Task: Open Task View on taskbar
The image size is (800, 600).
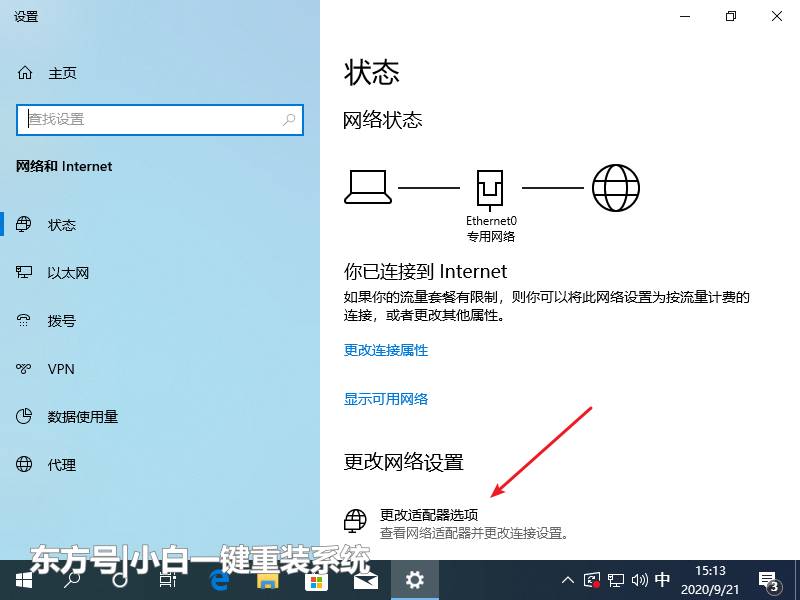Action: click(x=168, y=580)
